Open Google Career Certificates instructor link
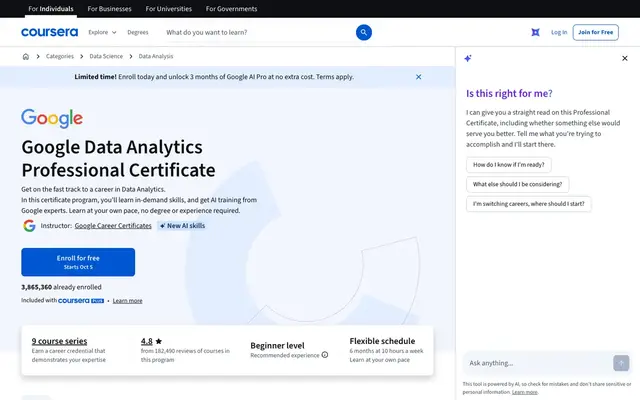The image size is (640, 400). [113, 226]
